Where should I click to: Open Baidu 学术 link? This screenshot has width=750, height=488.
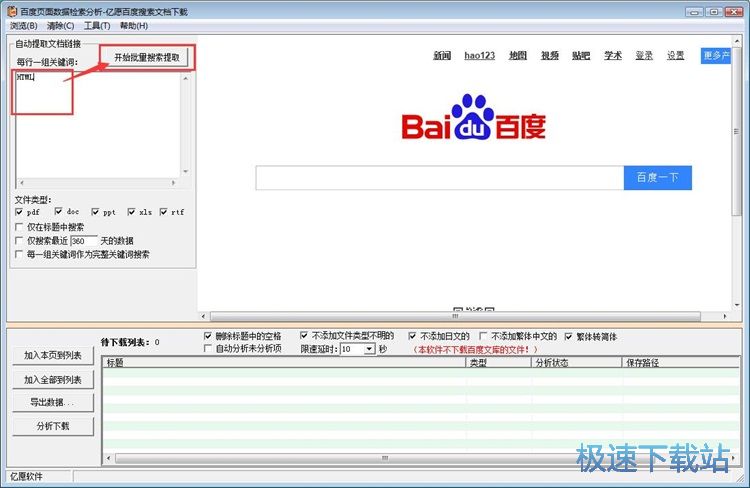point(613,55)
